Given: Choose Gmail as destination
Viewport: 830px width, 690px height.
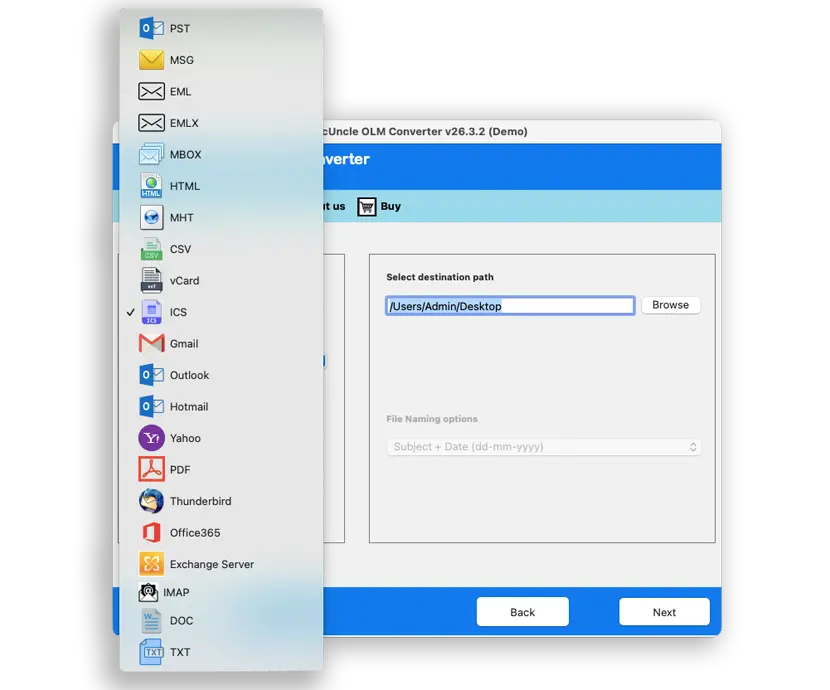Looking at the screenshot, I should pos(221,343).
